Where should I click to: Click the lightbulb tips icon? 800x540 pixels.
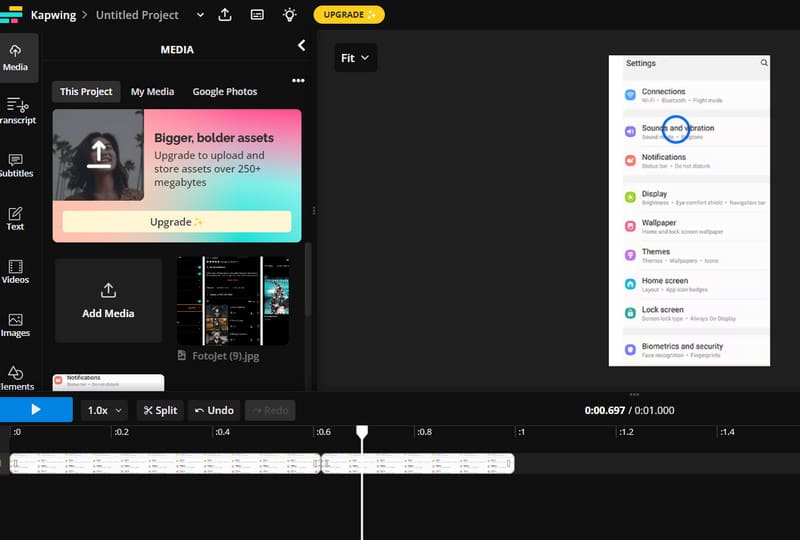point(289,15)
